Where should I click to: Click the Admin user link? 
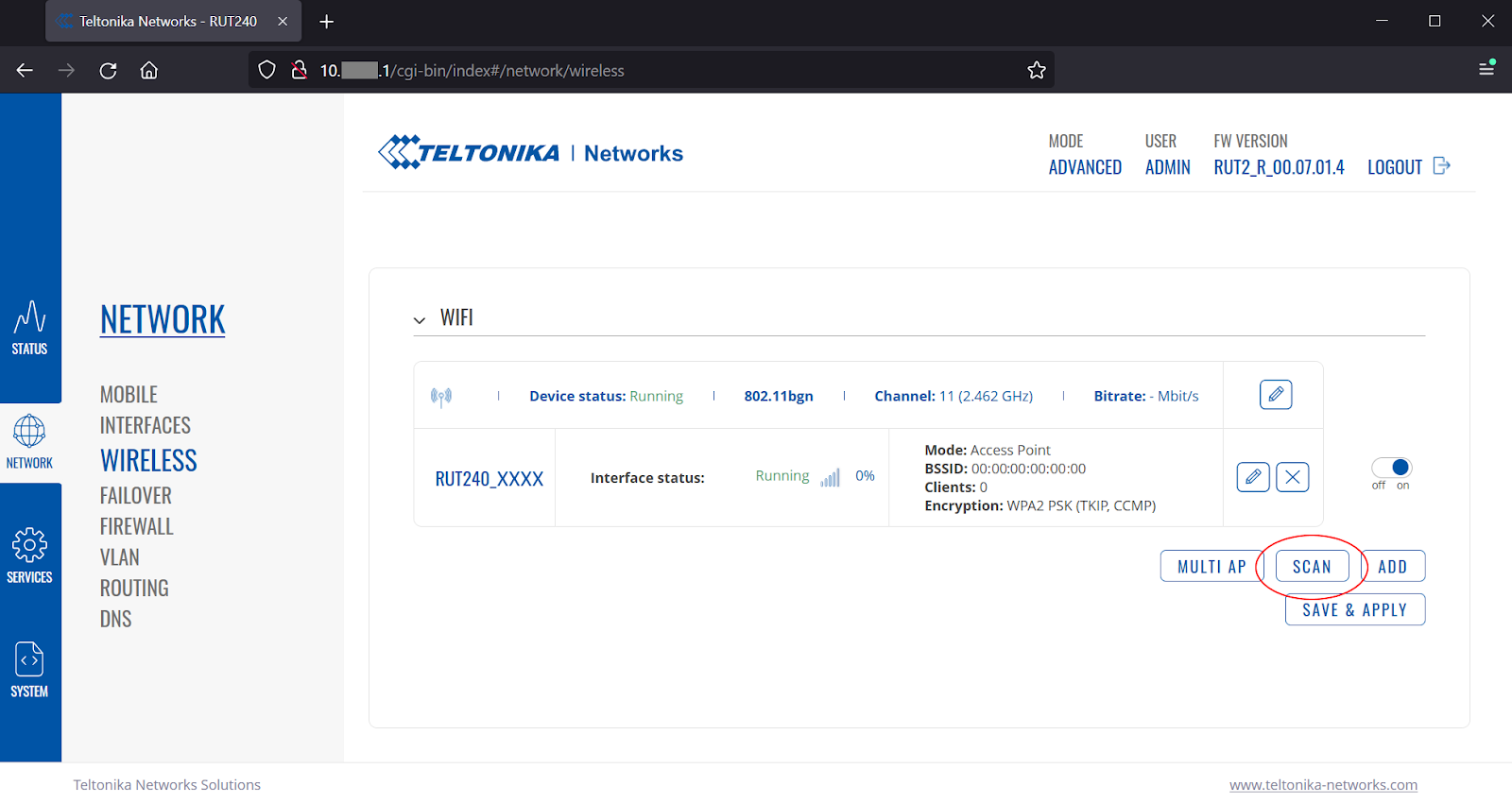point(1168,167)
